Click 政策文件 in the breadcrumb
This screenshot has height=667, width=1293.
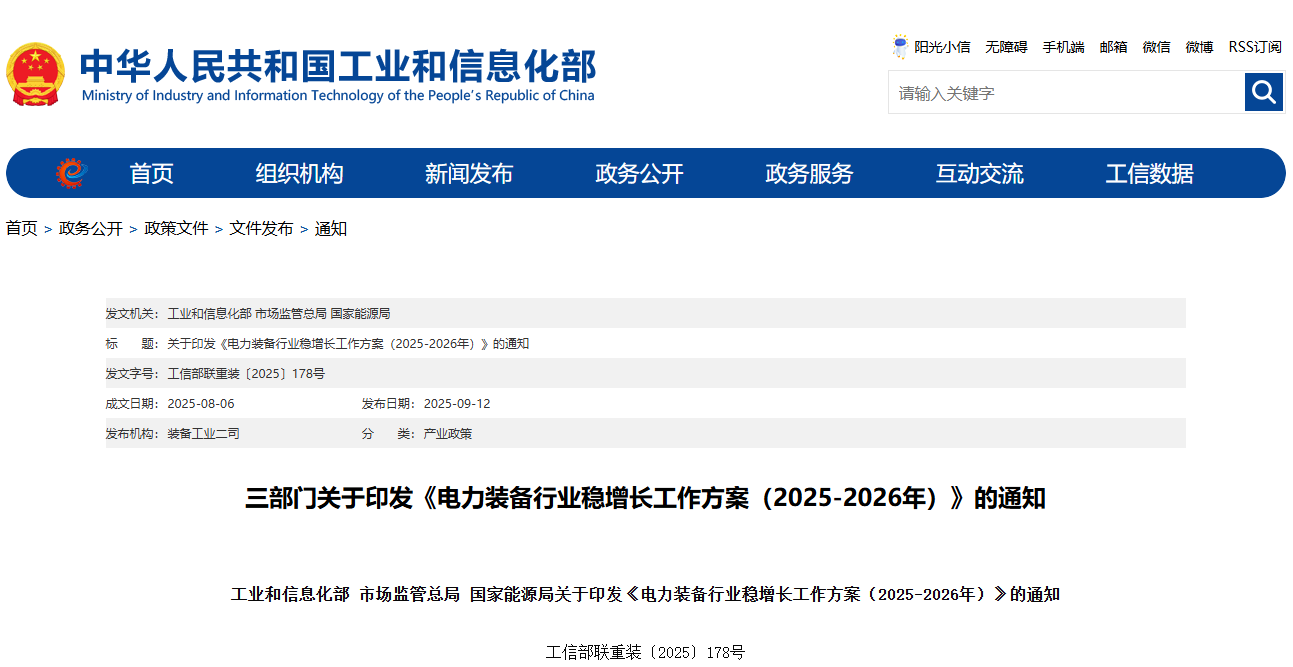pos(176,229)
